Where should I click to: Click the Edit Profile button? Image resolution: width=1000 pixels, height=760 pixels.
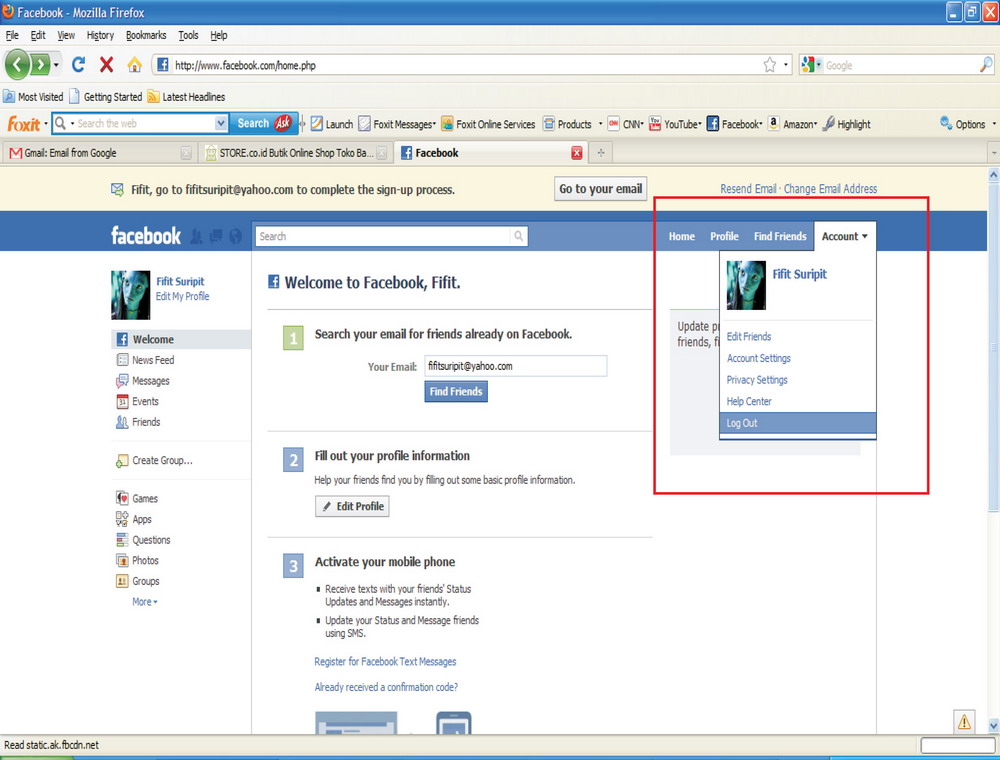(352, 506)
